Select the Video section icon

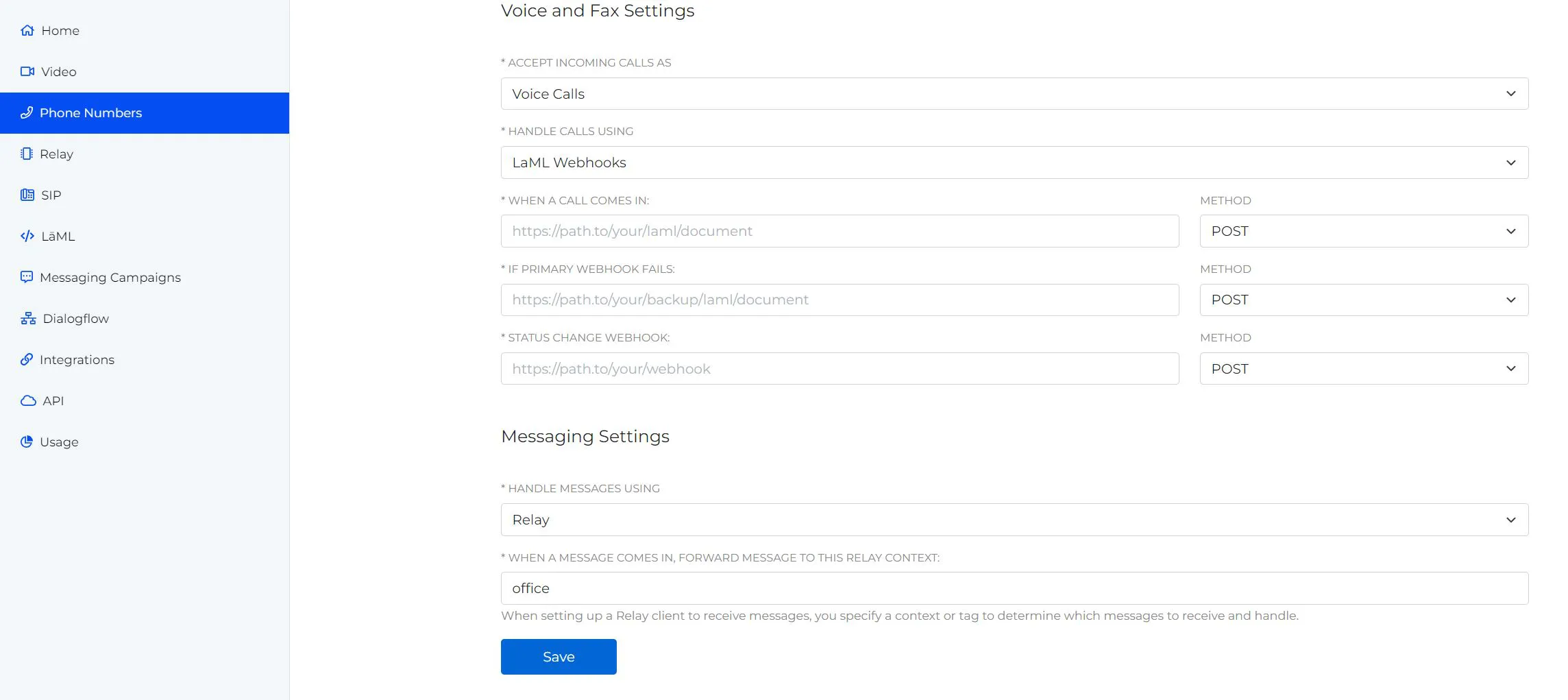(x=27, y=71)
